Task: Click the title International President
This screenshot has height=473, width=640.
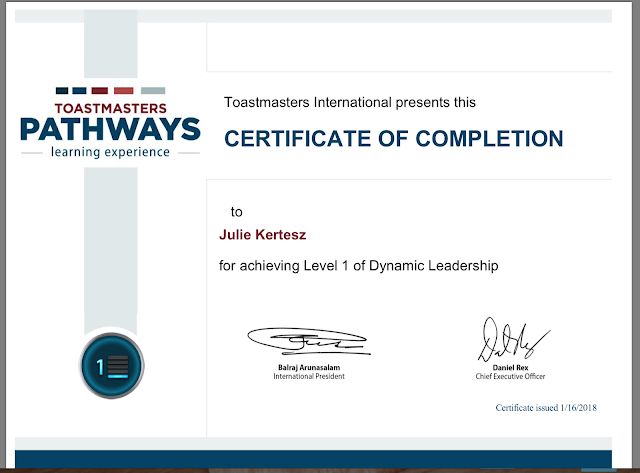Action: click(x=309, y=376)
